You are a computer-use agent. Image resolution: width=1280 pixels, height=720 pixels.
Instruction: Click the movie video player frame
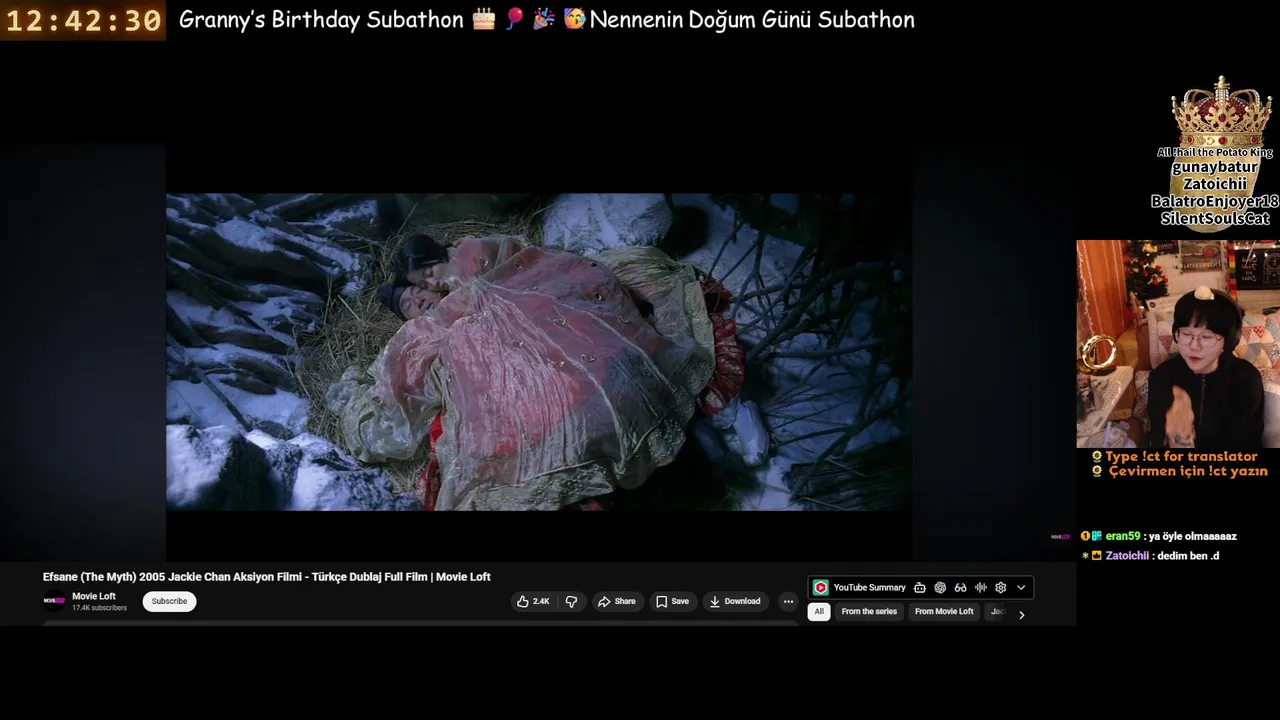(x=538, y=352)
